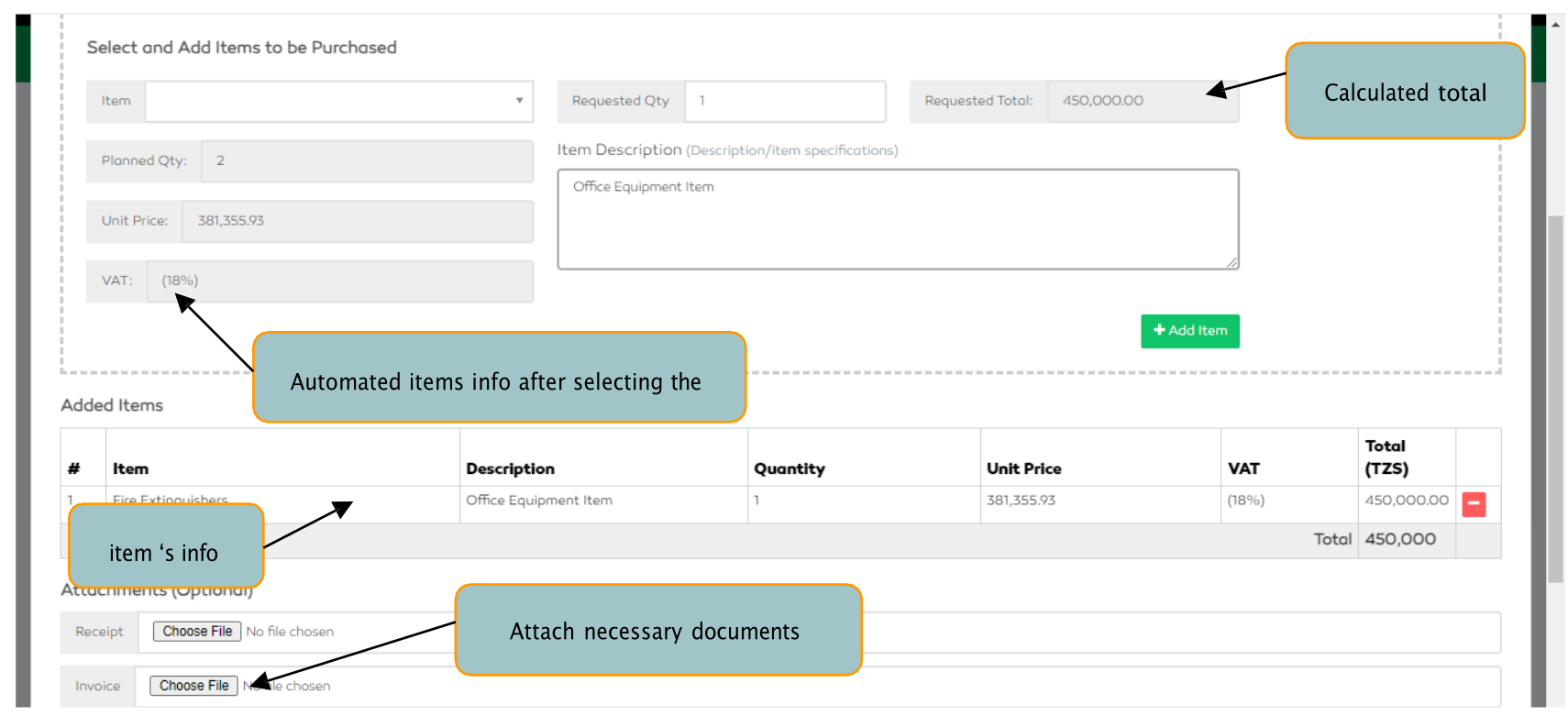
Task: Click the Unit Price field in the form
Action: click(357, 221)
